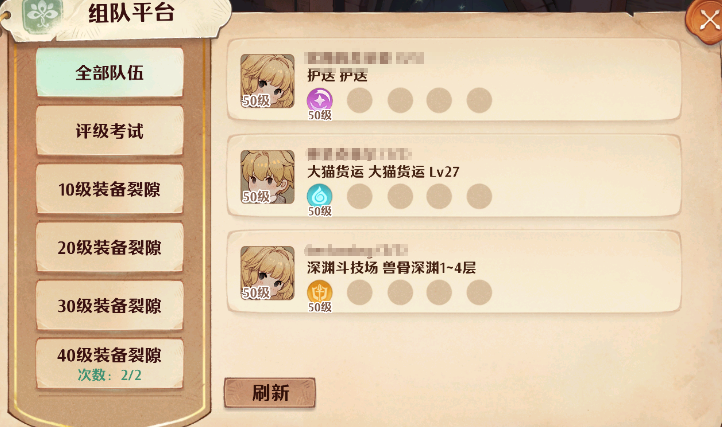Click the purple star class icon

pyautogui.click(x=320, y=100)
